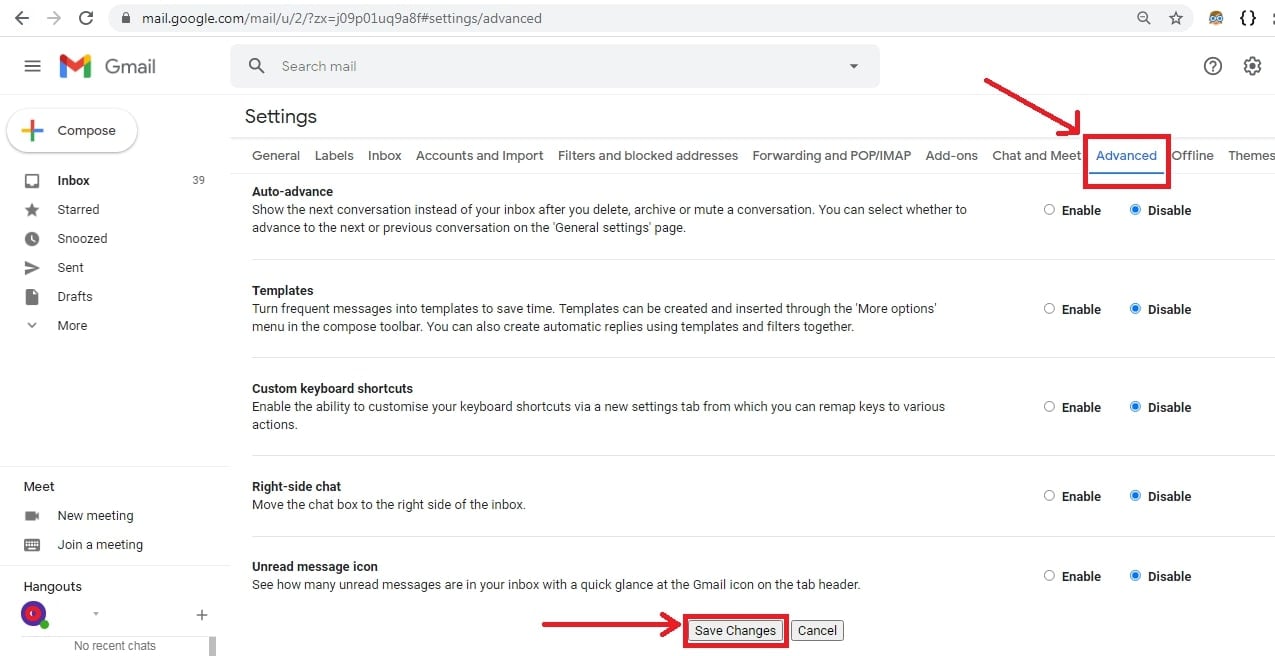Enable Right-side chat
Screen dimensions: 1275x656
(x=1049, y=496)
